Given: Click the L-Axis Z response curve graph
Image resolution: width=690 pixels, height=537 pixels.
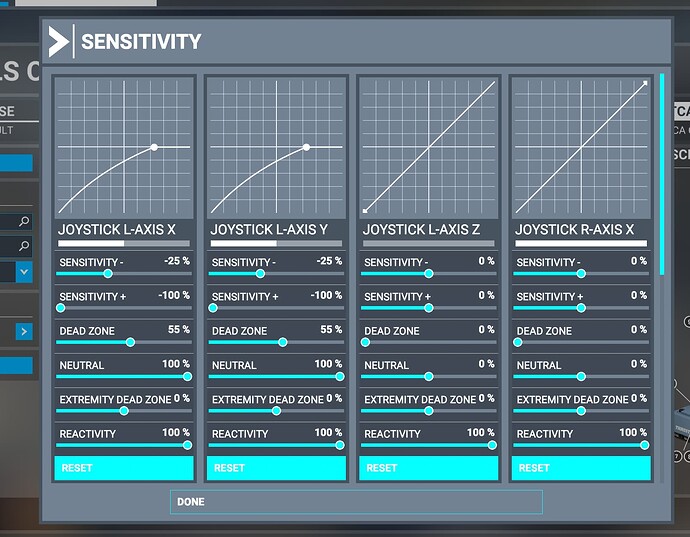Looking at the screenshot, I should 429,147.
